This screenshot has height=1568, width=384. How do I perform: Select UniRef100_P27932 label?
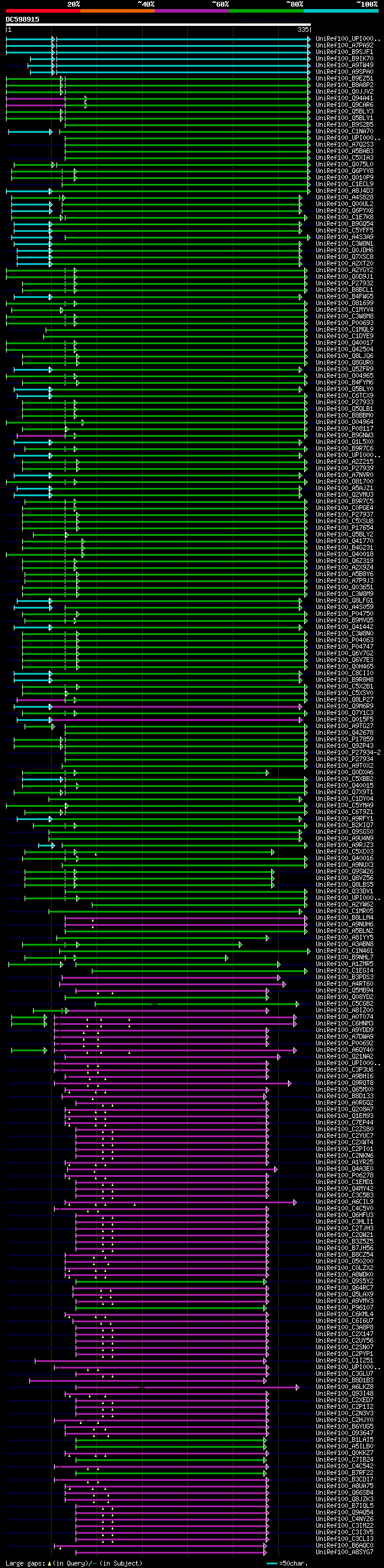click(x=344, y=283)
